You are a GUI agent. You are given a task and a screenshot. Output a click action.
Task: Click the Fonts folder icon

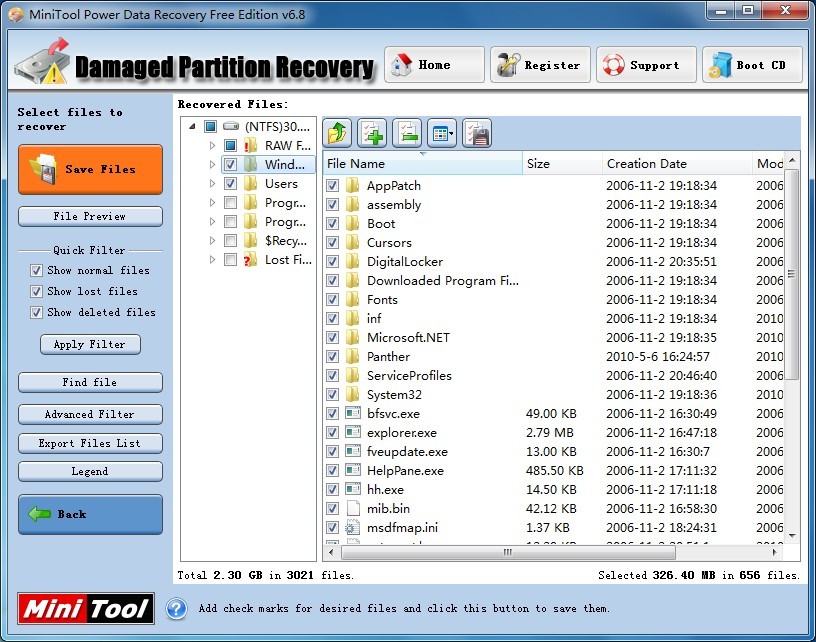[353, 299]
